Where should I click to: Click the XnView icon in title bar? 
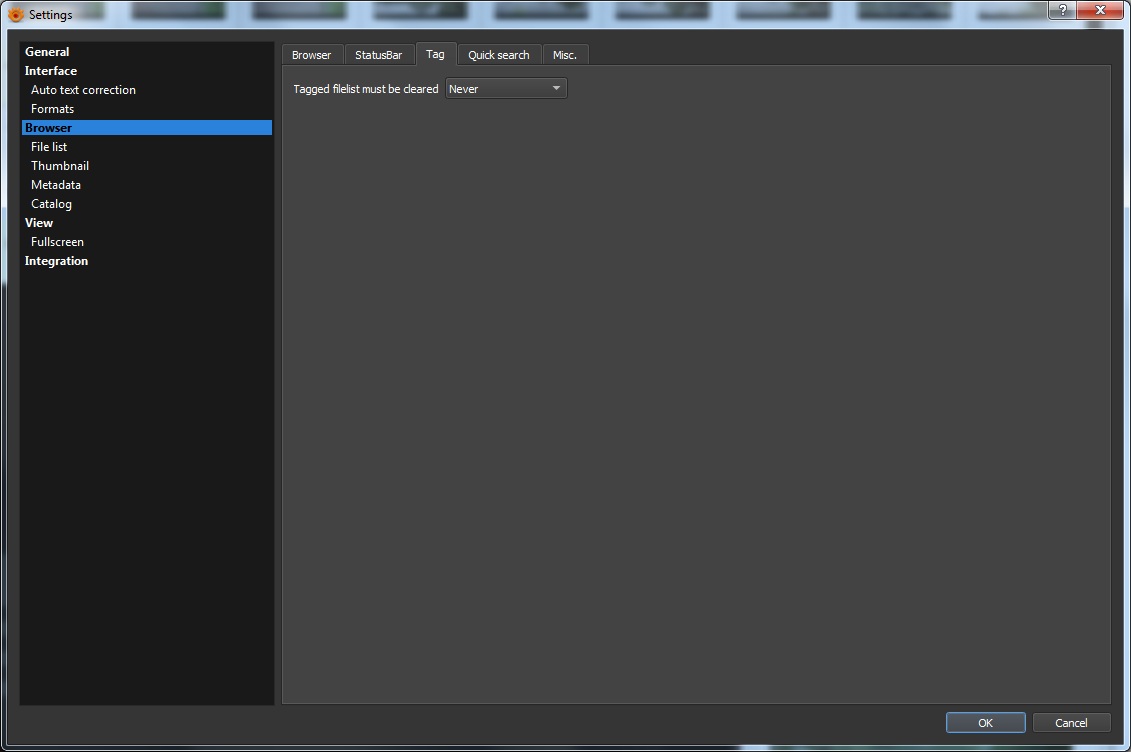click(x=15, y=14)
